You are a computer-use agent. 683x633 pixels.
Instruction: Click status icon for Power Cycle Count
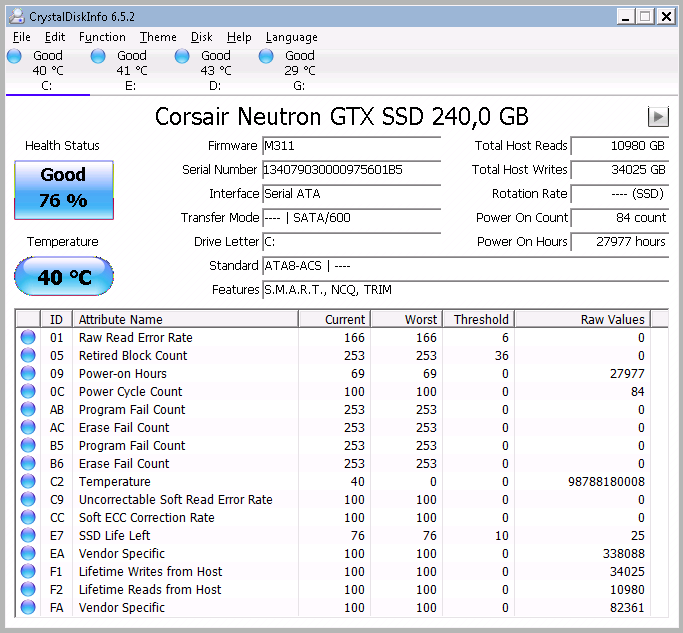tap(28, 392)
